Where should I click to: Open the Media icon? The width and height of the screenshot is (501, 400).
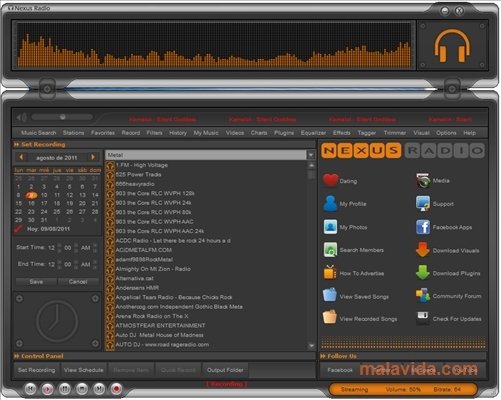click(x=423, y=181)
